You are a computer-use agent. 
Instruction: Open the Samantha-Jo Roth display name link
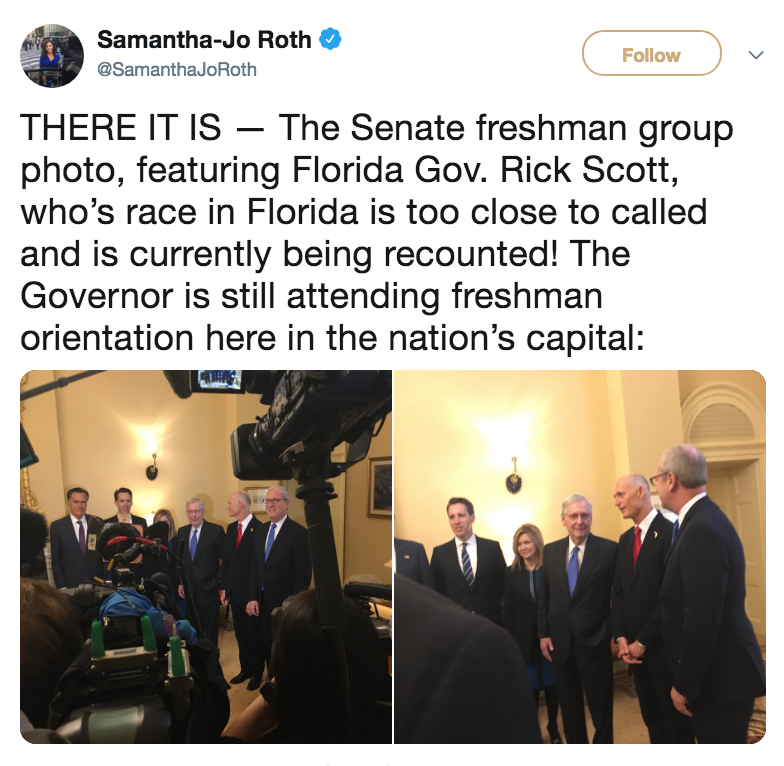[204, 40]
